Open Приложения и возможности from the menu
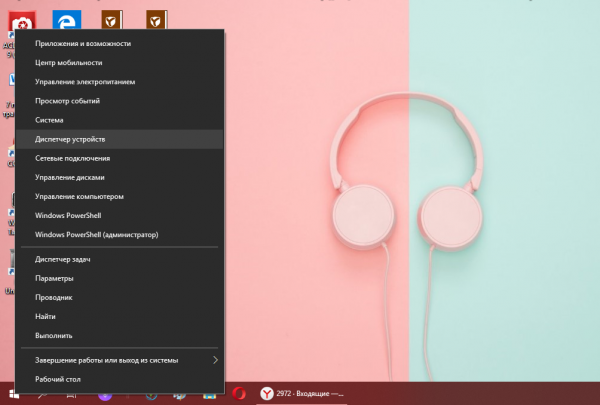 119,44
